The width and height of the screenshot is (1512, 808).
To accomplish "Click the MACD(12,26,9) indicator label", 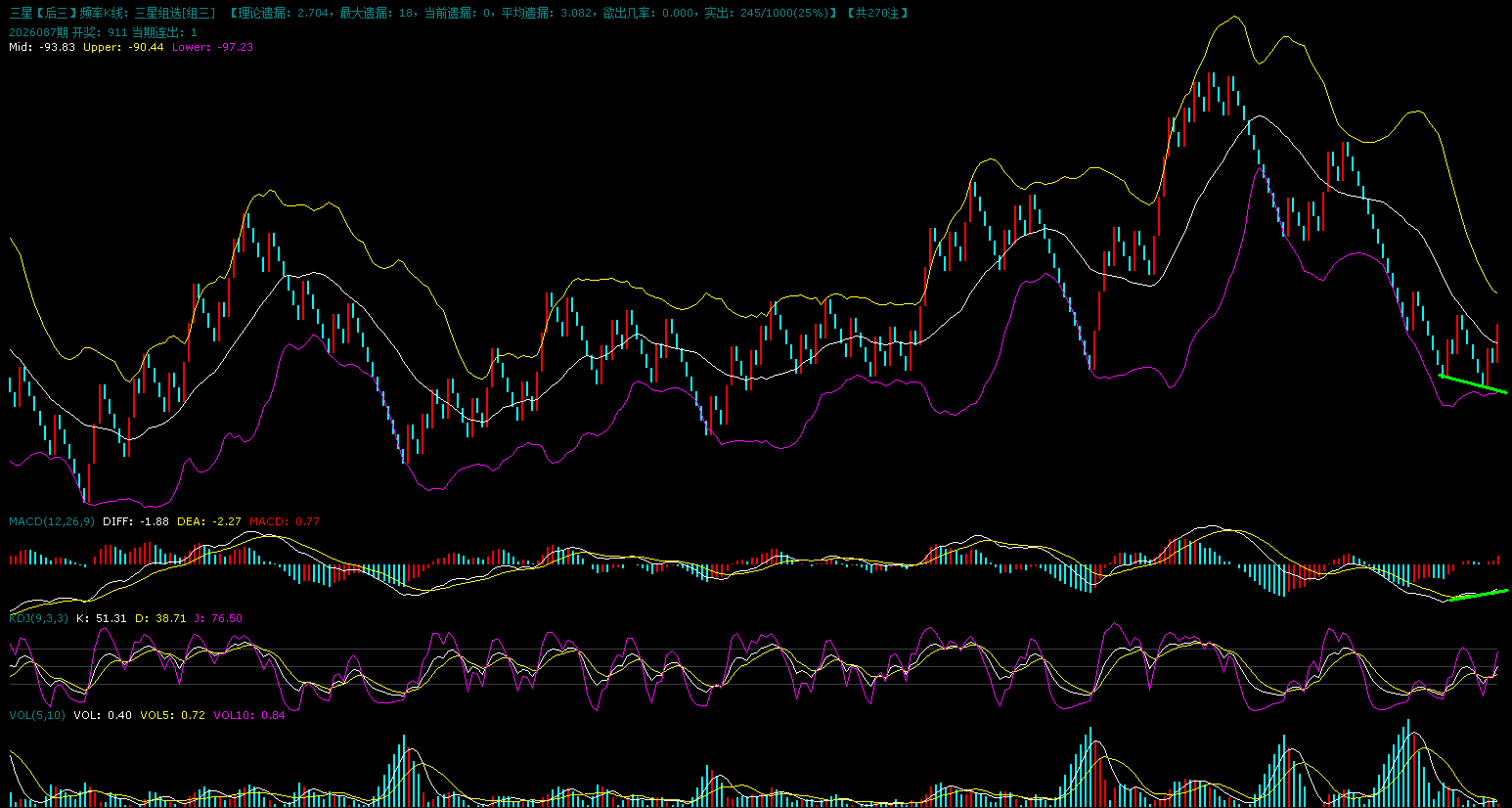I will click(x=52, y=521).
